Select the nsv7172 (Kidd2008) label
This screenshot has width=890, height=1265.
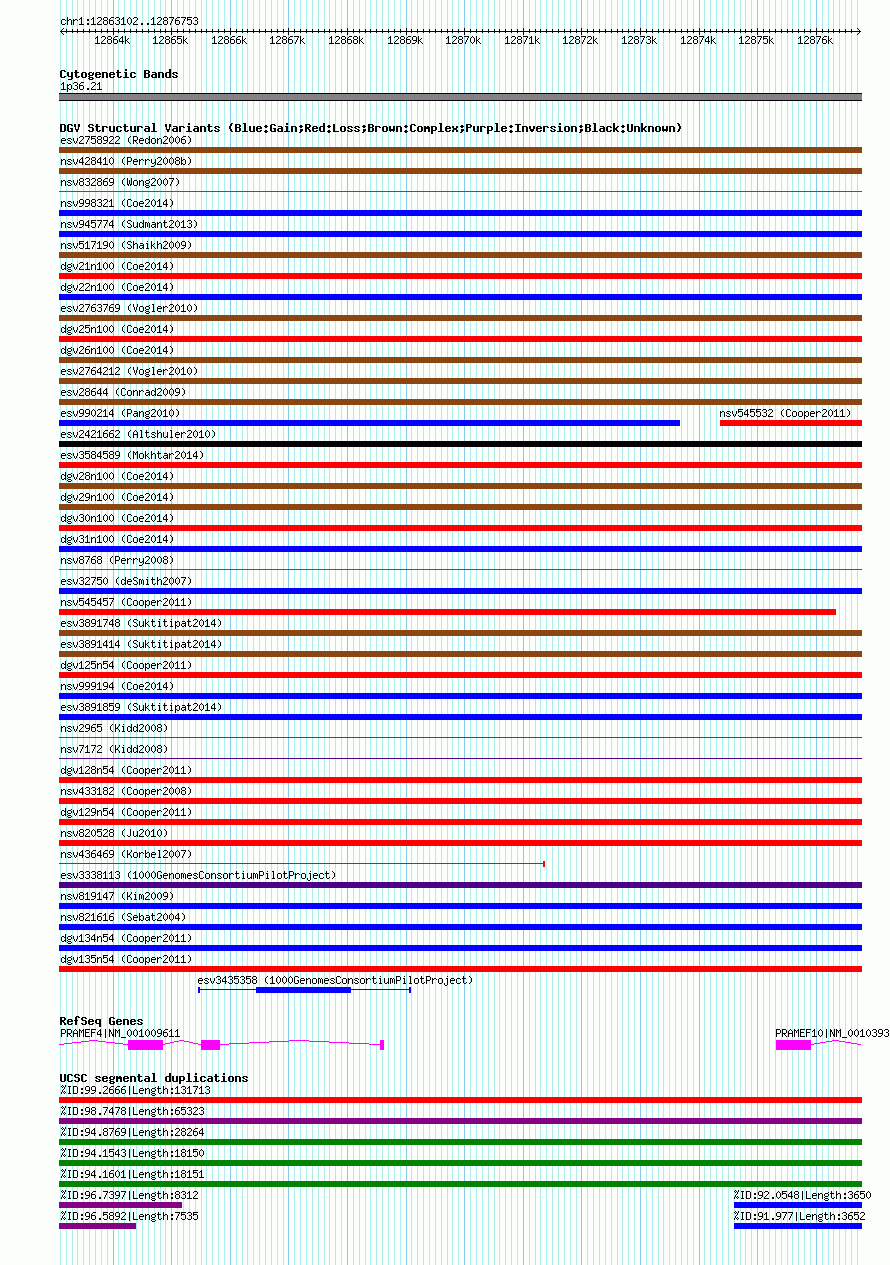tap(114, 749)
